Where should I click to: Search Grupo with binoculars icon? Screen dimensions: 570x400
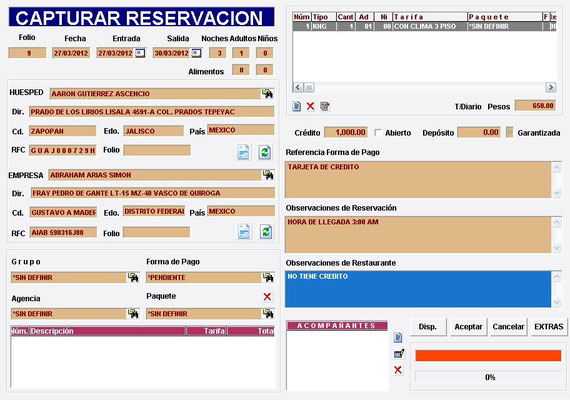(x=133, y=277)
